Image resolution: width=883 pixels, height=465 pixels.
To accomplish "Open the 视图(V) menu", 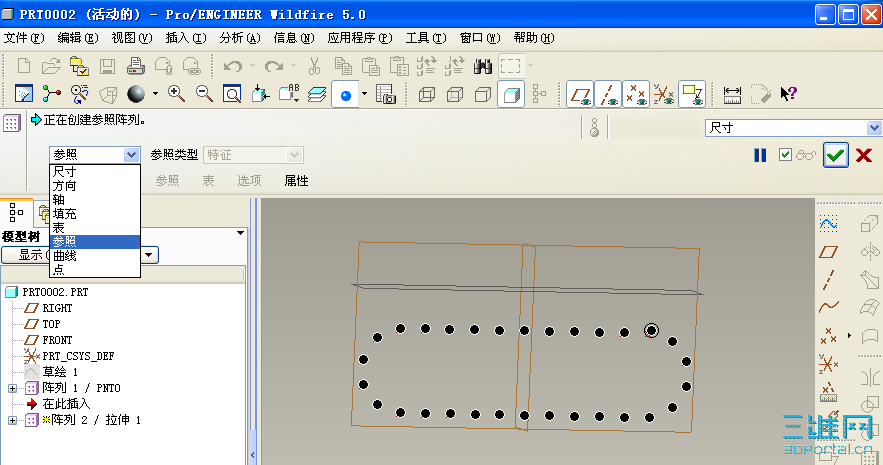I will point(132,38).
